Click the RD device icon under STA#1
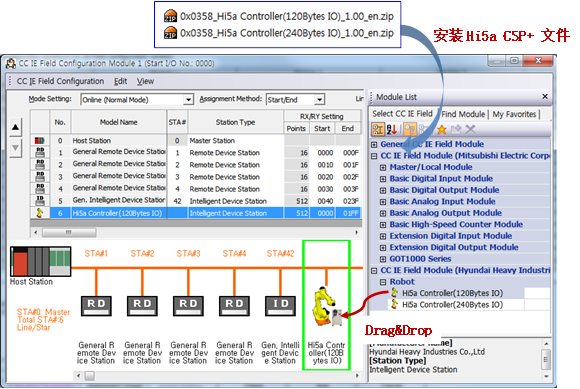This screenshot has width=580, height=389. [96, 306]
